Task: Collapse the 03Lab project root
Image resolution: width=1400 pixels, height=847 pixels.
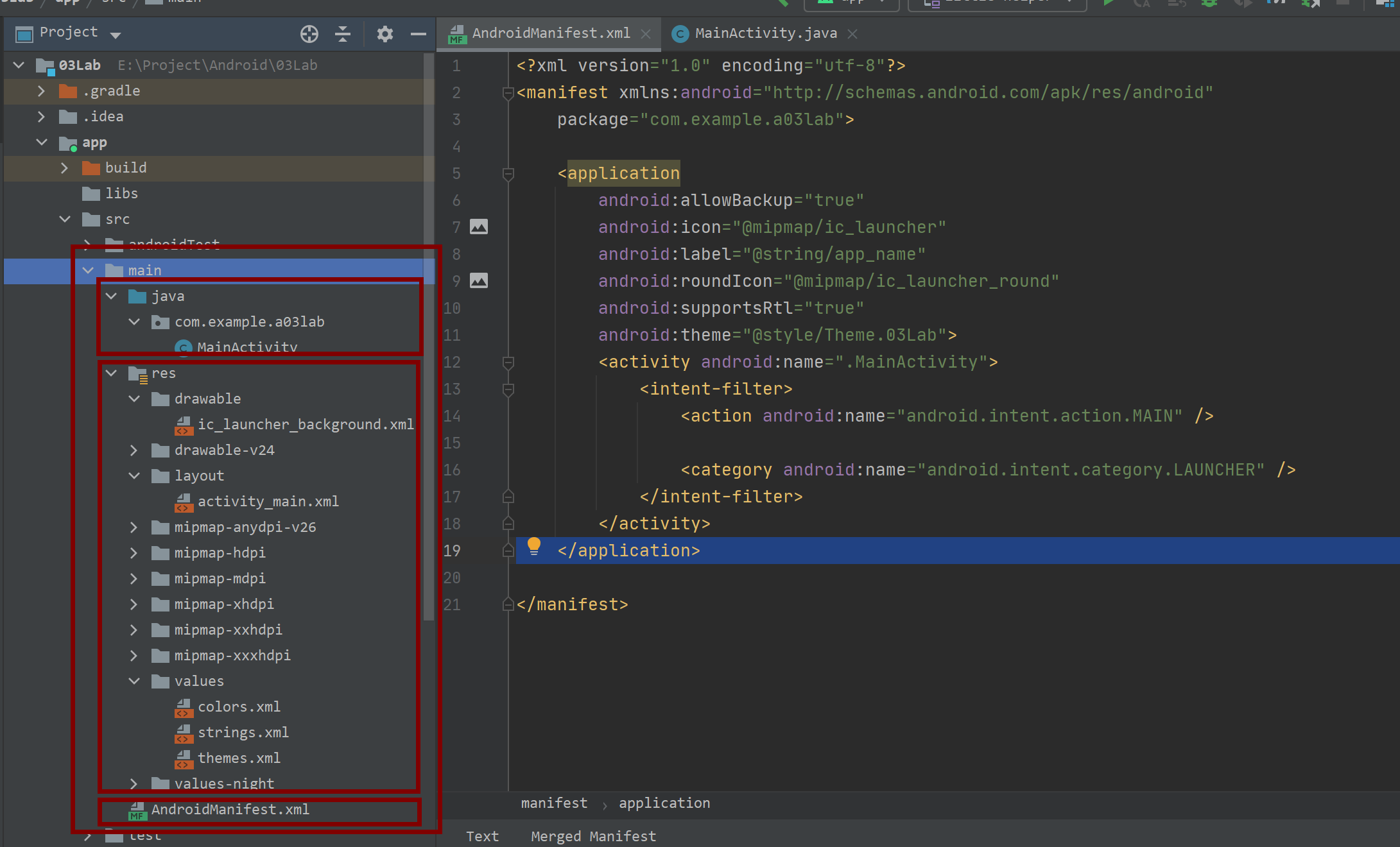Action: pos(19,65)
